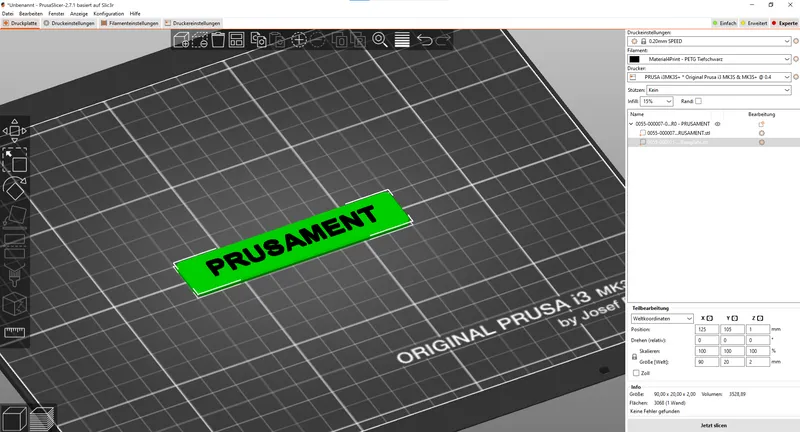The height and width of the screenshot is (432, 800).
Task: Remove an instance of the object
Action: point(317,40)
